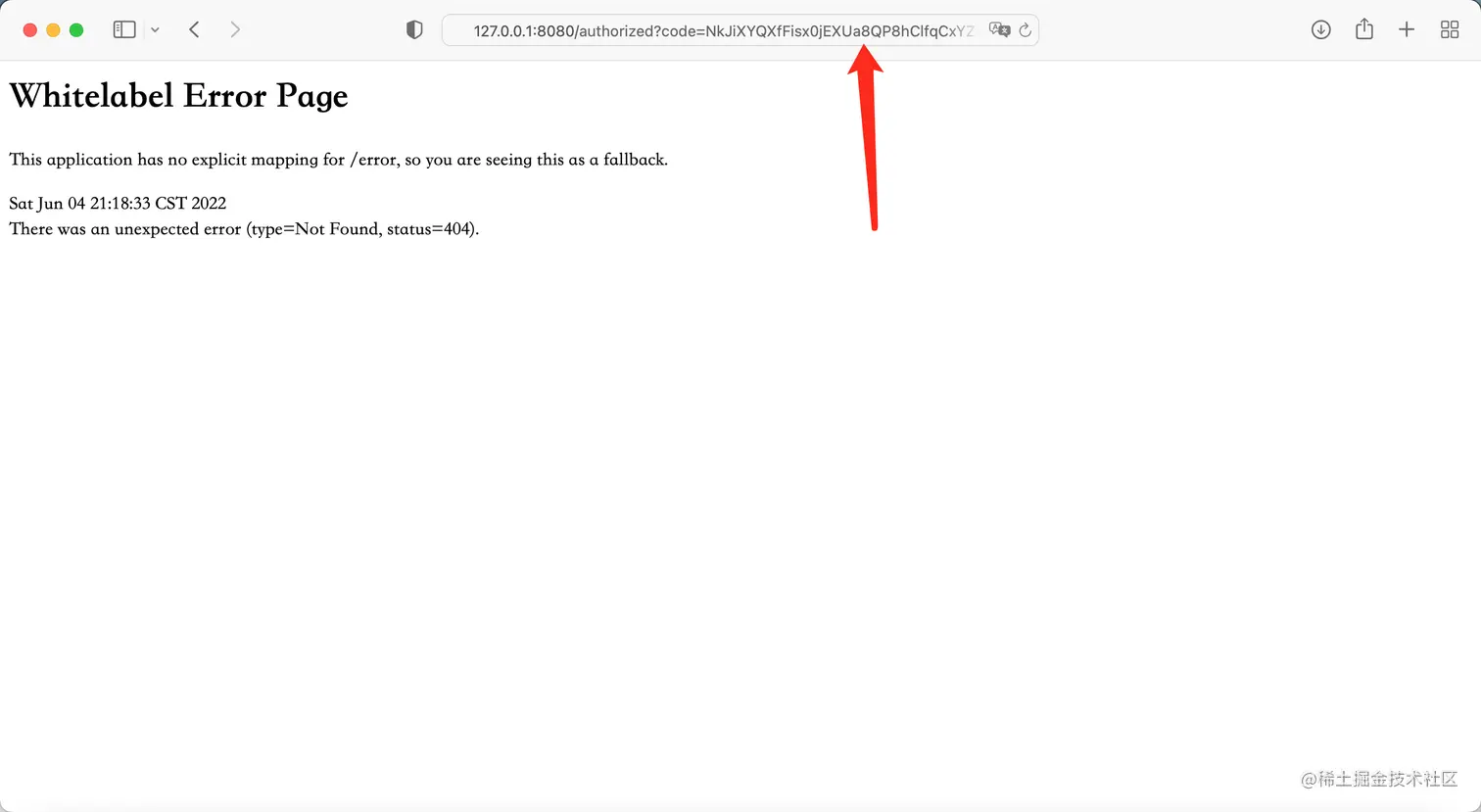Click the privacy report shield icon
The width and height of the screenshot is (1481, 812).
pyautogui.click(x=414, y=29)
